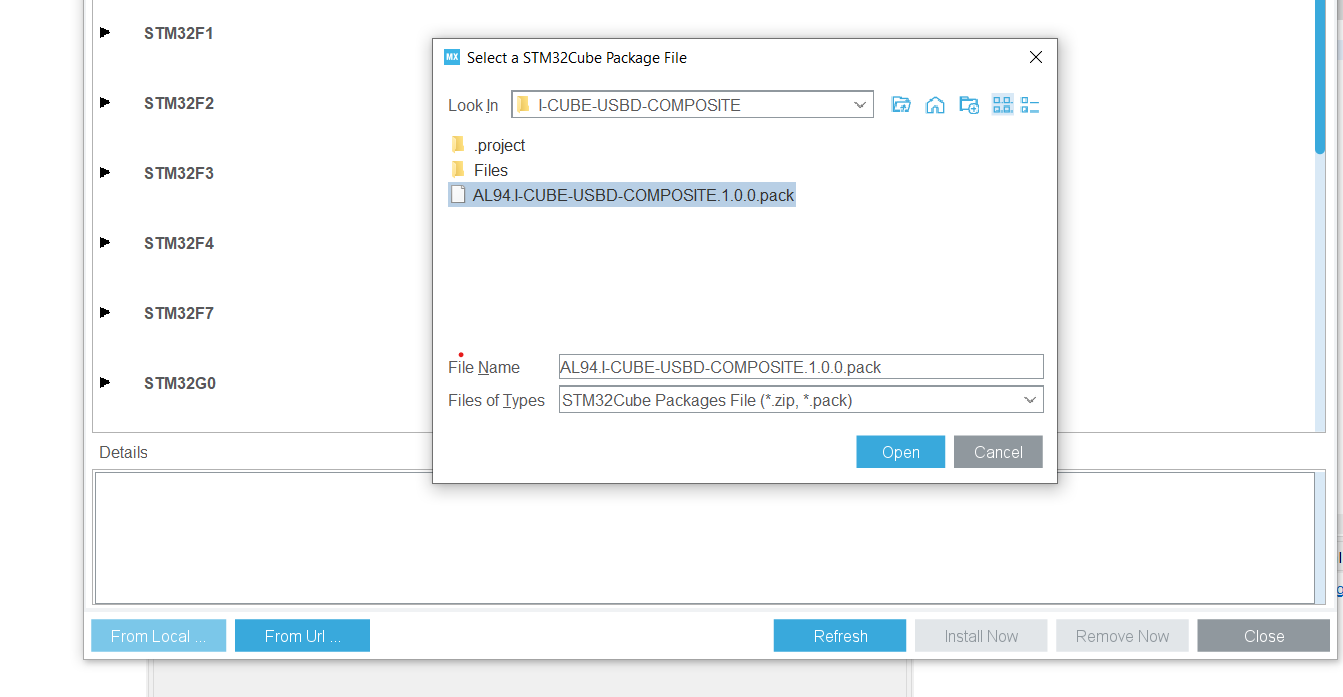Select the STM32F1 row label
Screen dimensions: 1343x697
click(x=179, y=33)
